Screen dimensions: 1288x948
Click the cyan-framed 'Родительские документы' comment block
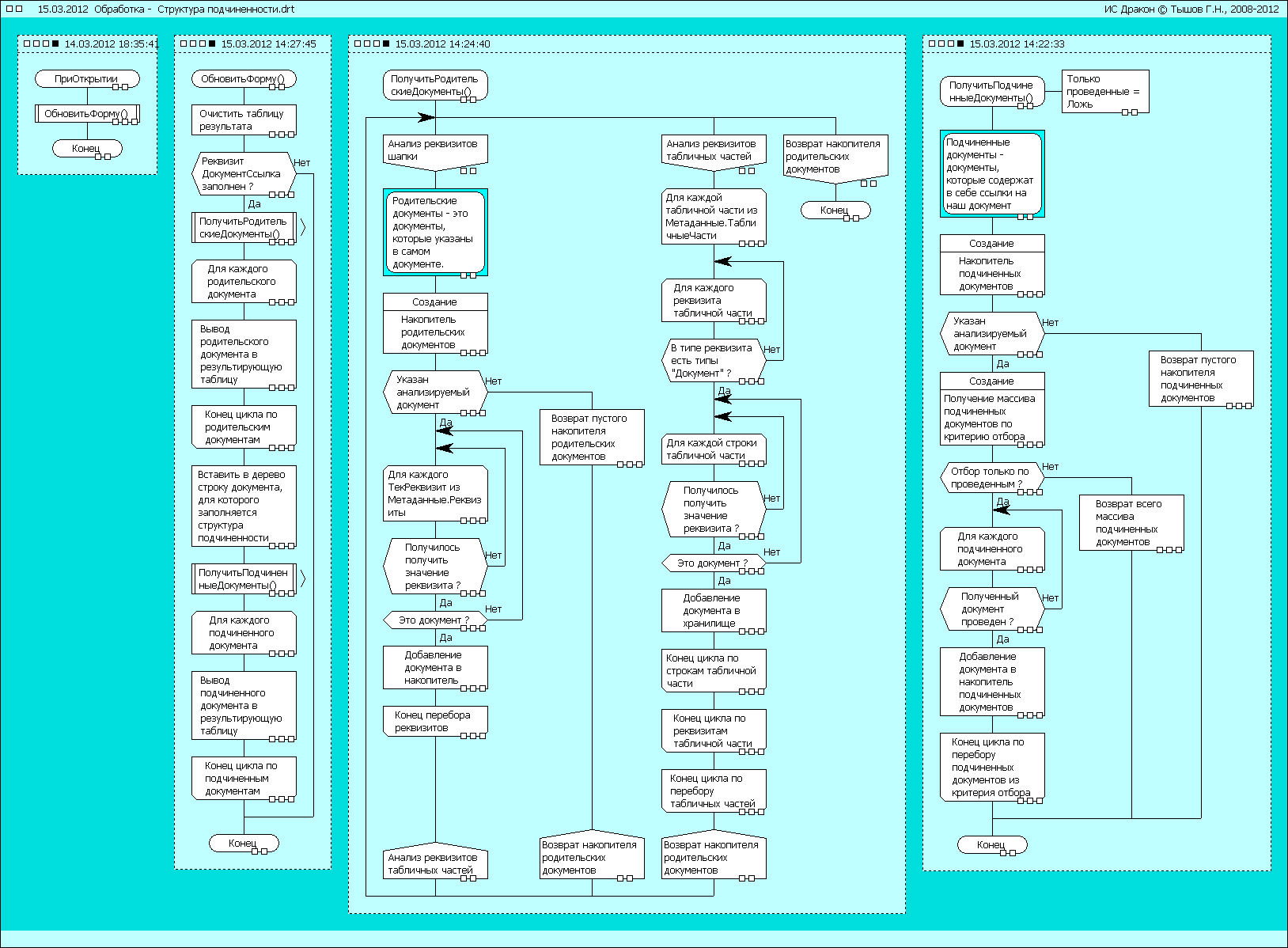435,232
